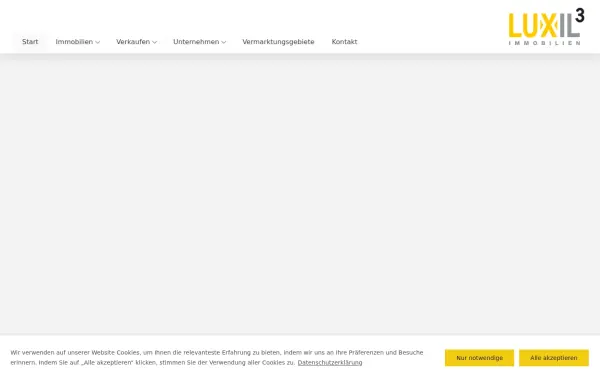Go to the Start menu item

pos(30,42)
